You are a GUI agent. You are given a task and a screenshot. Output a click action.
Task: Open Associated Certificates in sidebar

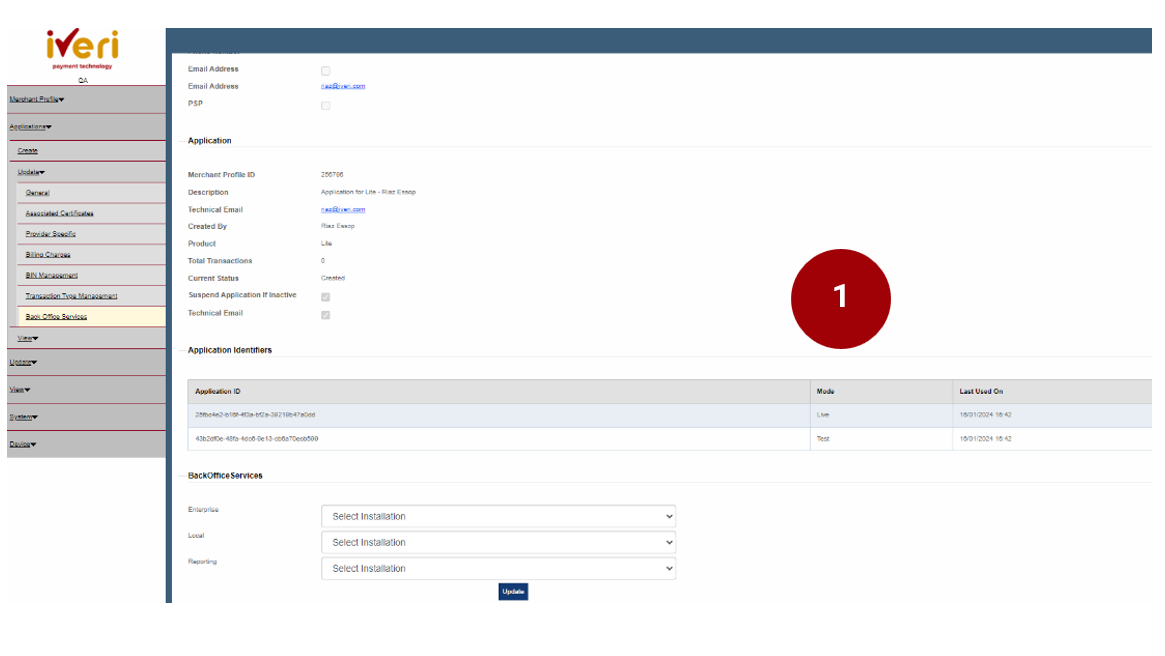pyautogui.click(x=59, y=213)
